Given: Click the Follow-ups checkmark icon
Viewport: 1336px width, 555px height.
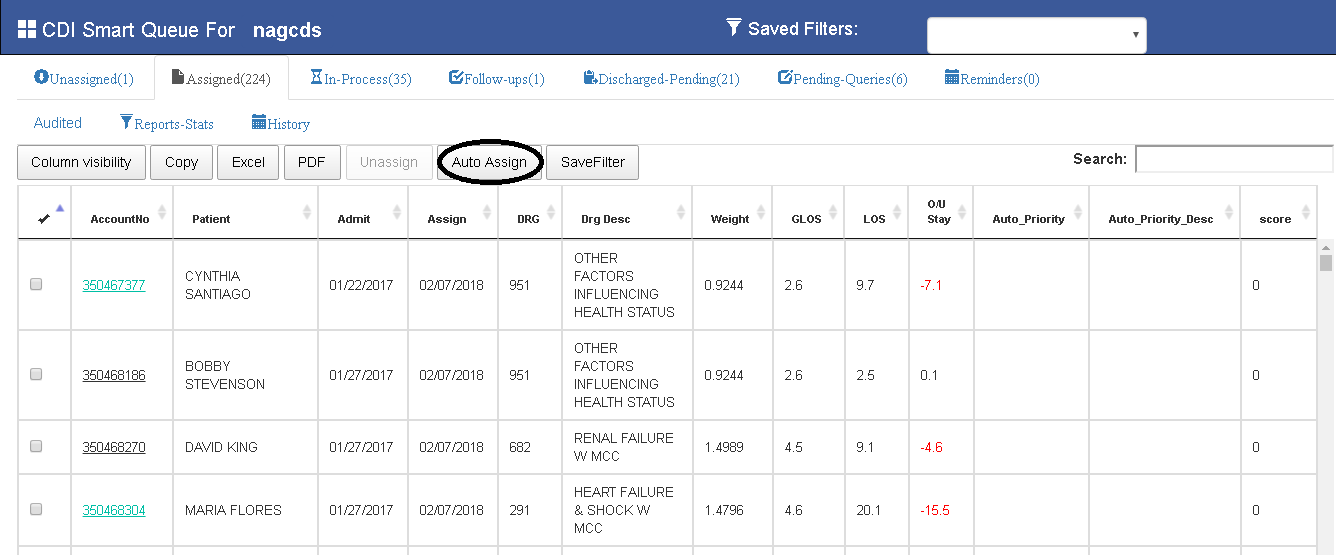Looking at the screenshot, I should click(456, 77).
